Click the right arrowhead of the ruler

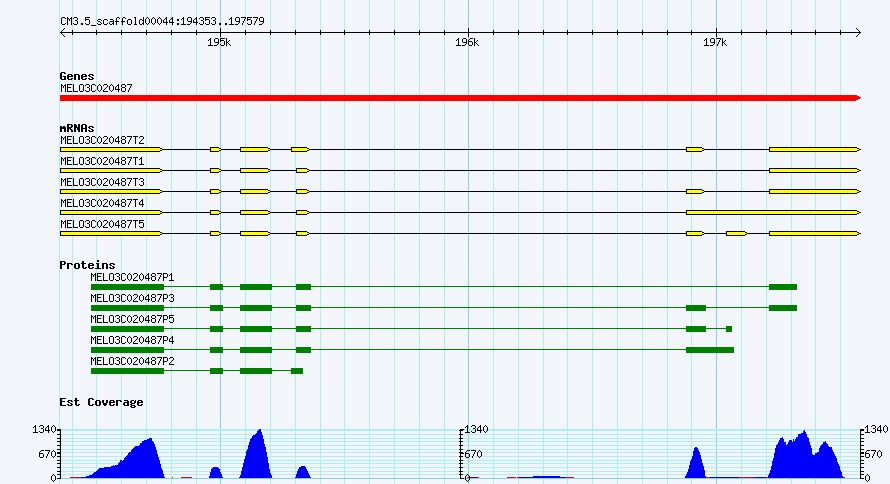tap(858, 33)
